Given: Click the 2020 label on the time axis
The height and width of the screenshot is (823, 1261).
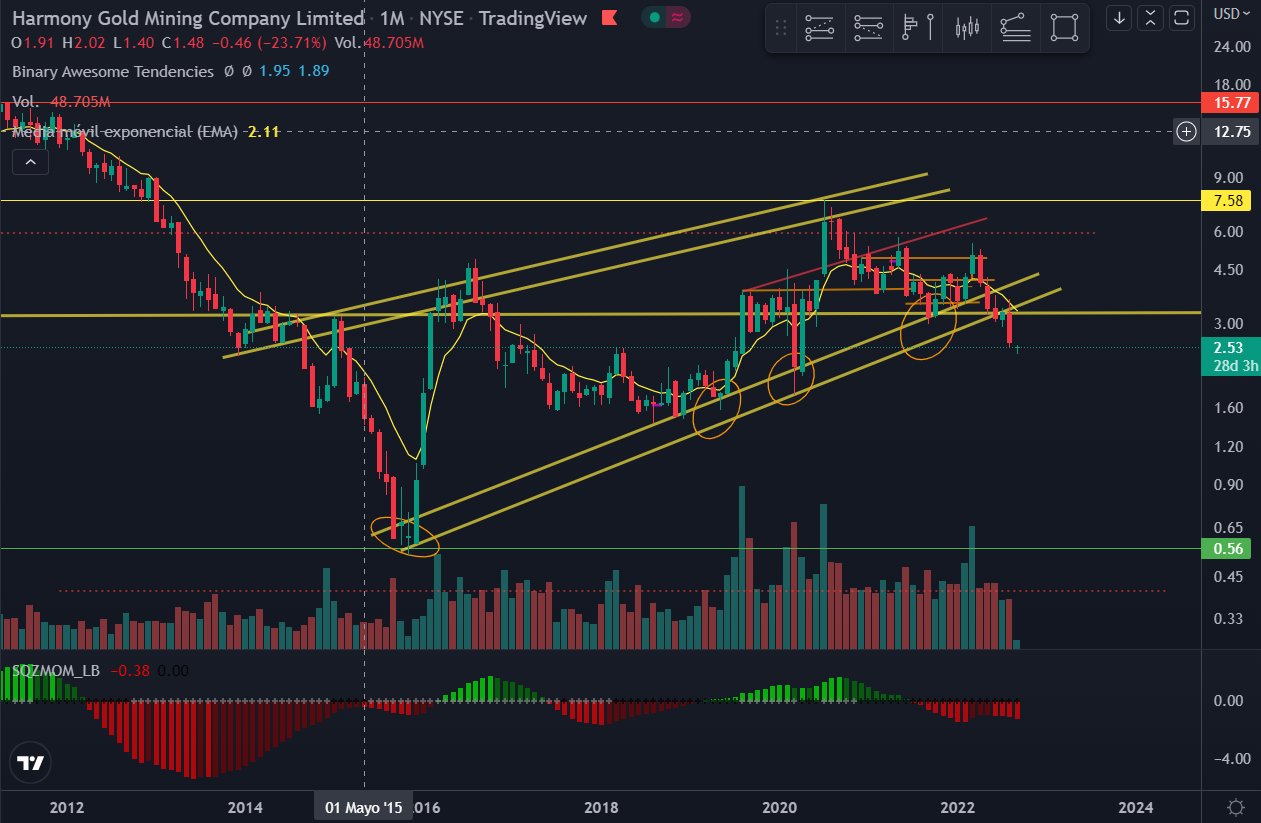Looking at the screenshot, I should 779,807.
